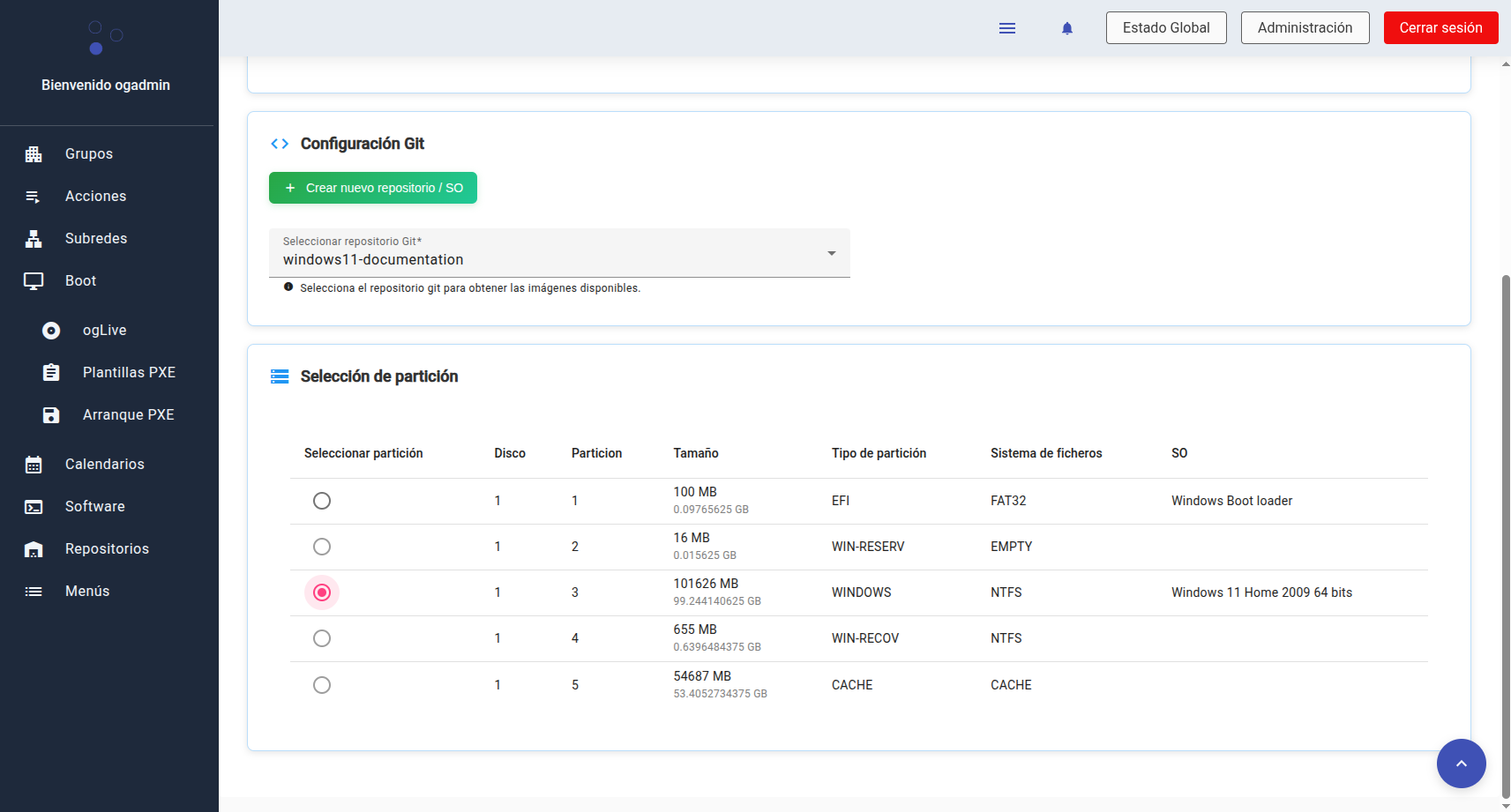Open the hamburger menu icon in header

click(1006, 28)
